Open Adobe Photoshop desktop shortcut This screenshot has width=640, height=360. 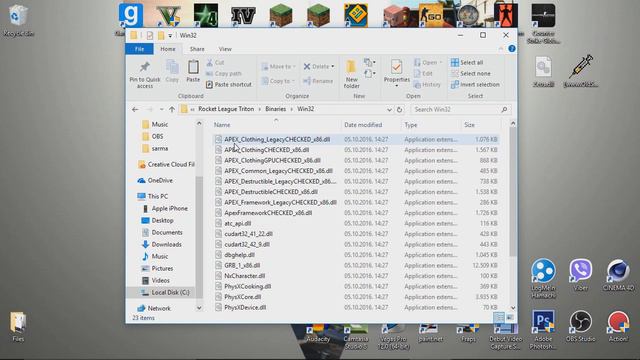click(x=543, y=330)
